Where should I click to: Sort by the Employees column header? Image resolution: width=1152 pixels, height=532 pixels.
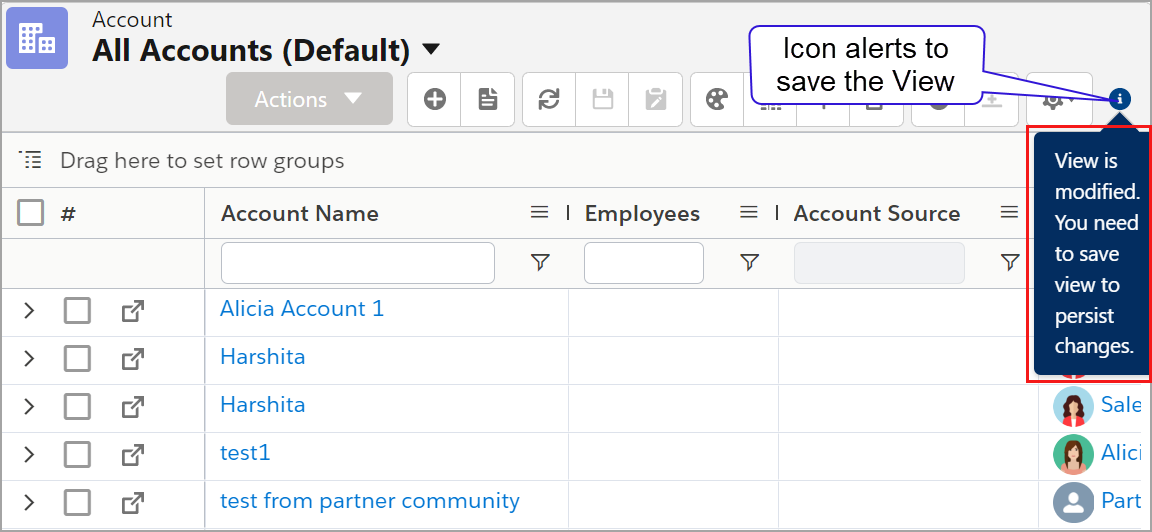(642, 213)
